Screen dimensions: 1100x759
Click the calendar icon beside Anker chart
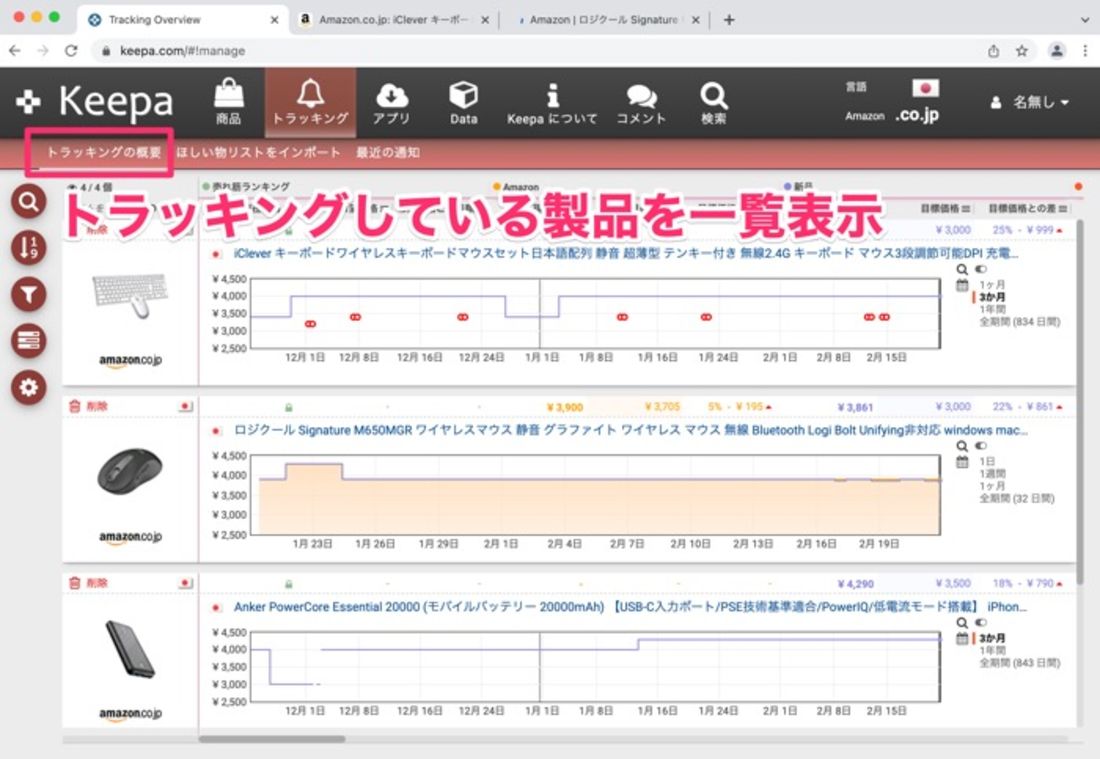(x=962, y=638)
